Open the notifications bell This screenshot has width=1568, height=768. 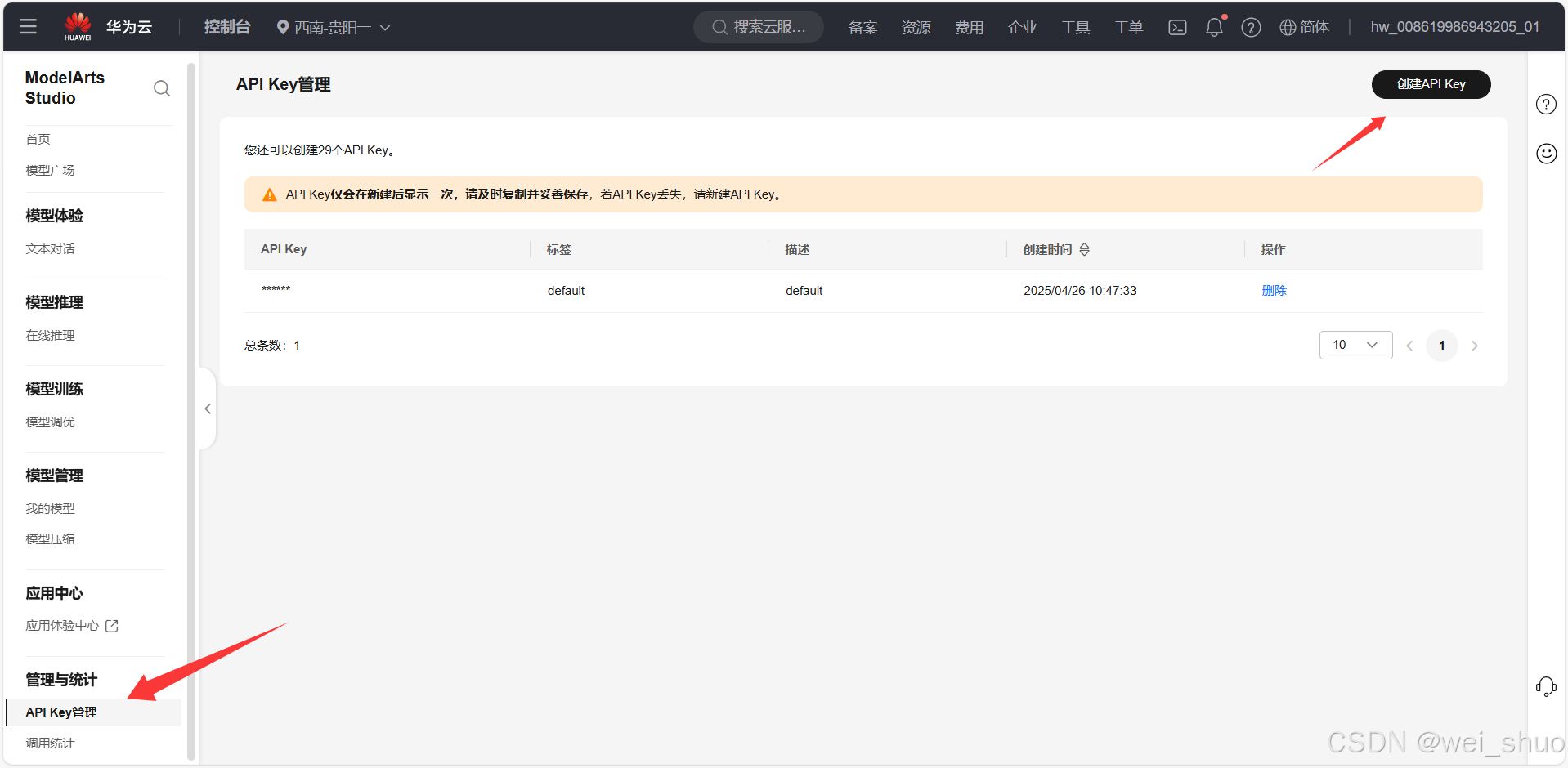click(x=1215, y=27)
